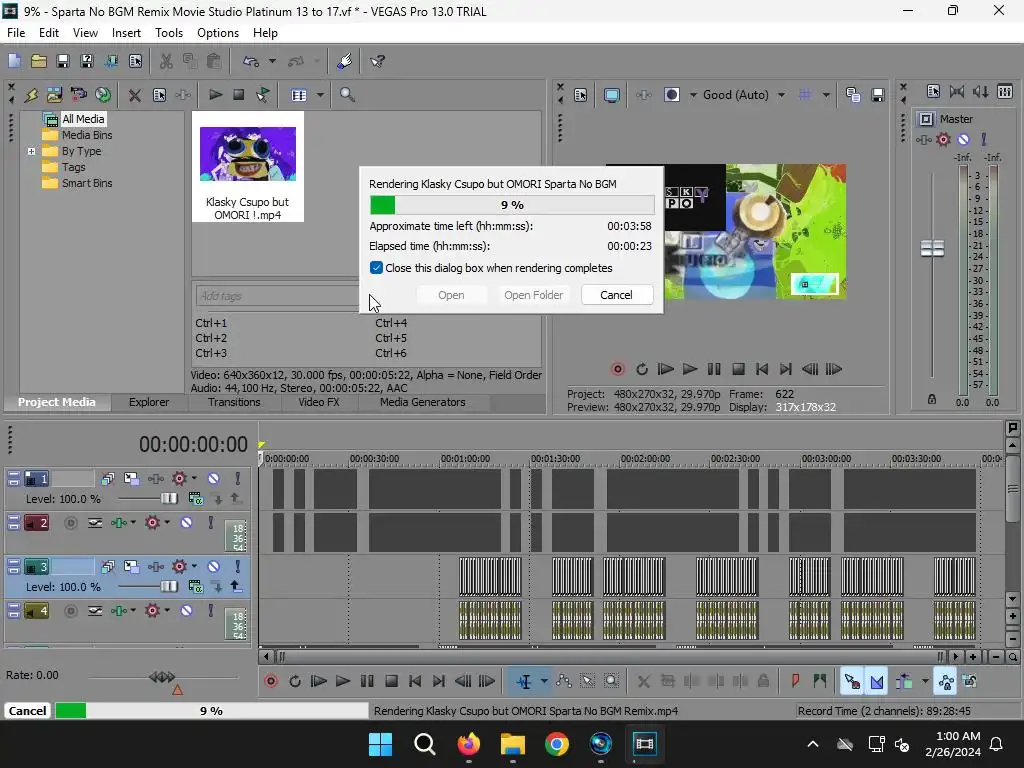Switch to the Transitions tab

234,402
